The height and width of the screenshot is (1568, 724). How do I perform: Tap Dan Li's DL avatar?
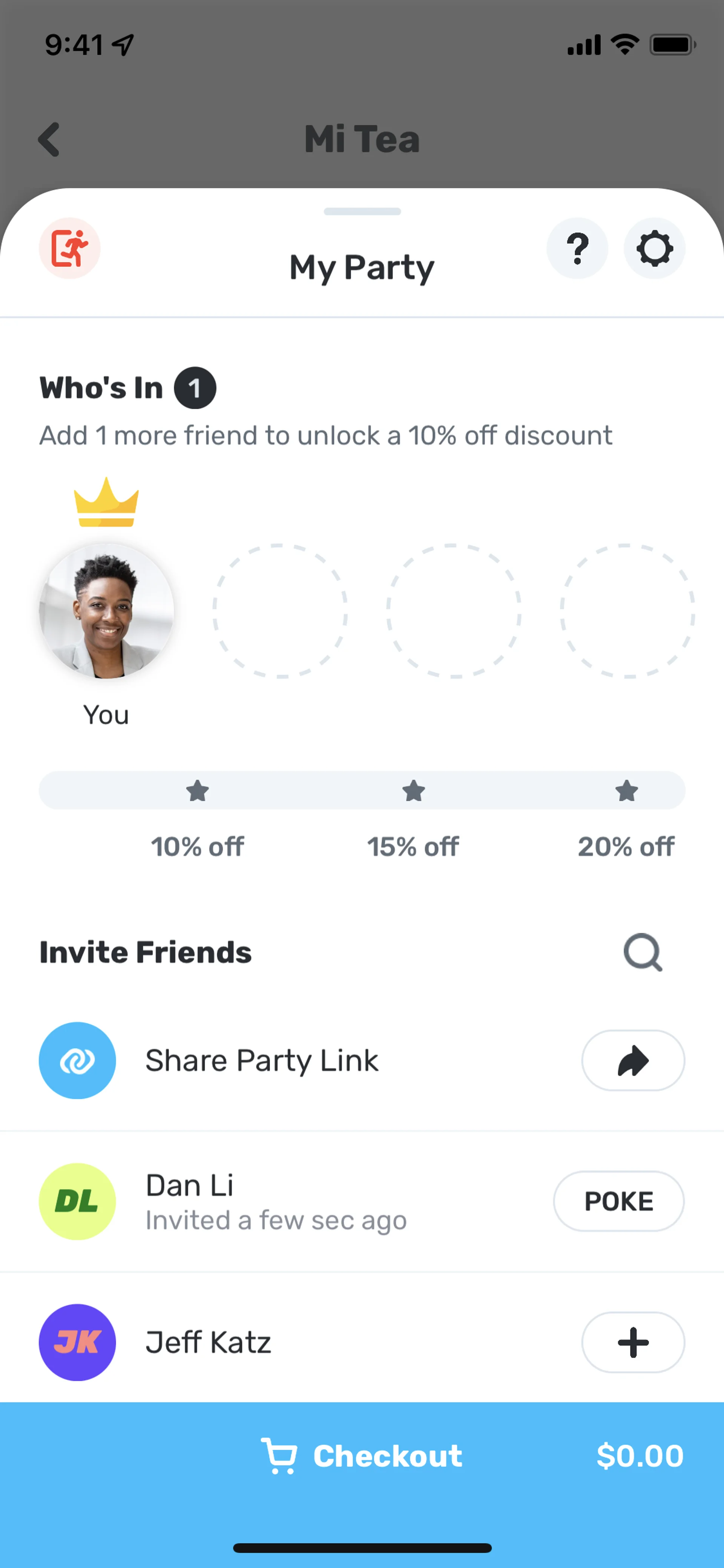click(x=77, y=1201)
